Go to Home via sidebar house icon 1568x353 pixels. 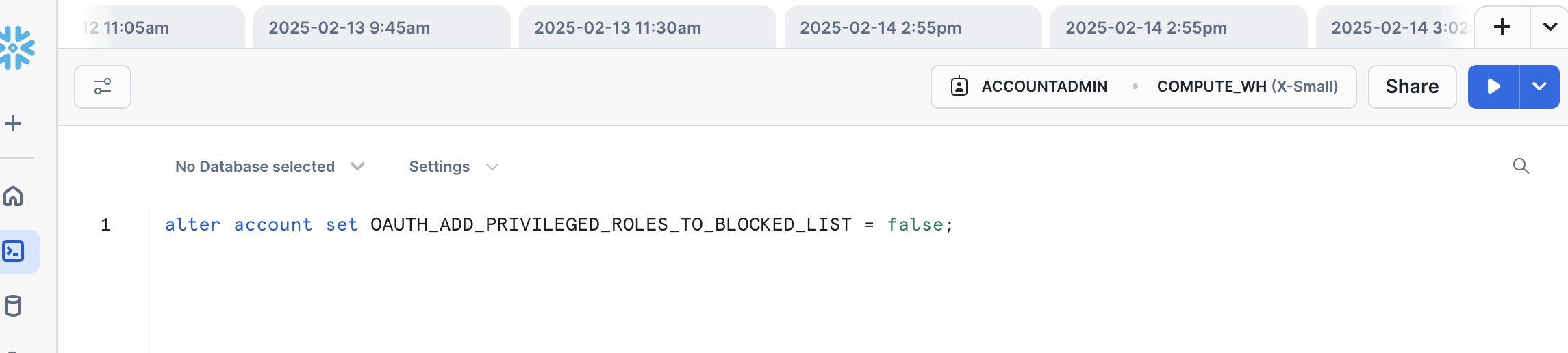pyautogui.click(x=14, y=196)
